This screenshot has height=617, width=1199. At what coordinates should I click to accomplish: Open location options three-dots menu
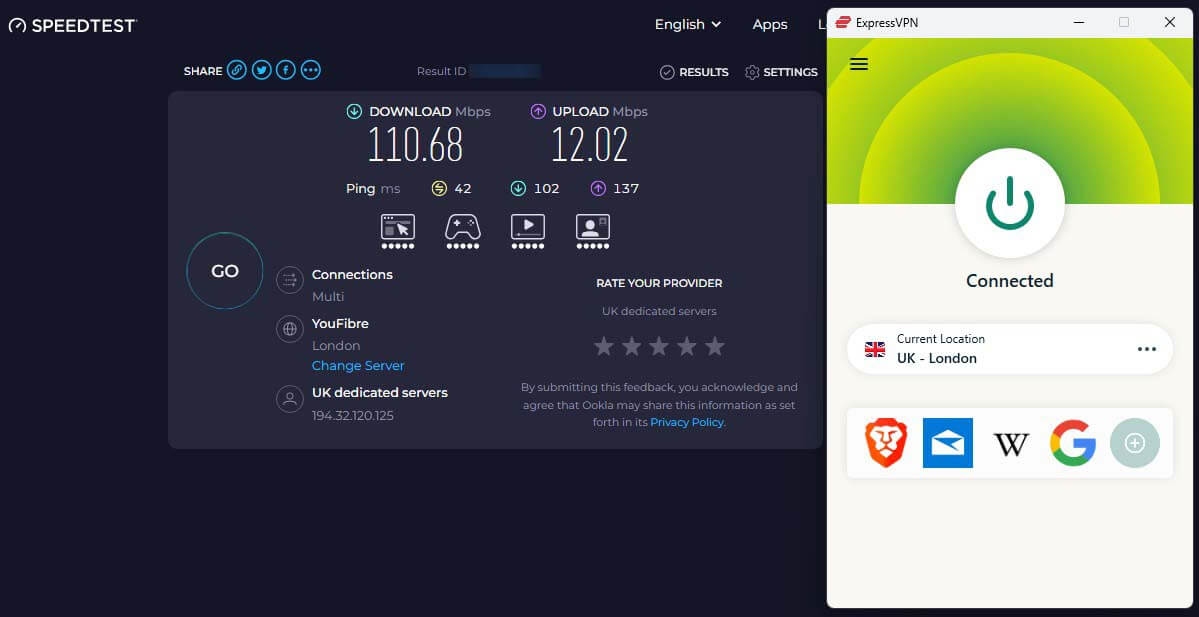tap(1146, 349)
